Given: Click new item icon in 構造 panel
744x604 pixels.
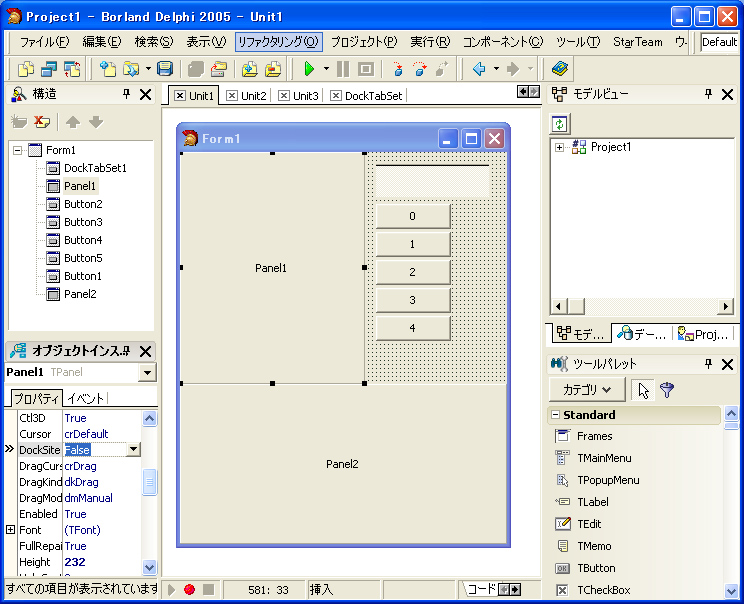Looking at the screenshot, I should point(19,122).
